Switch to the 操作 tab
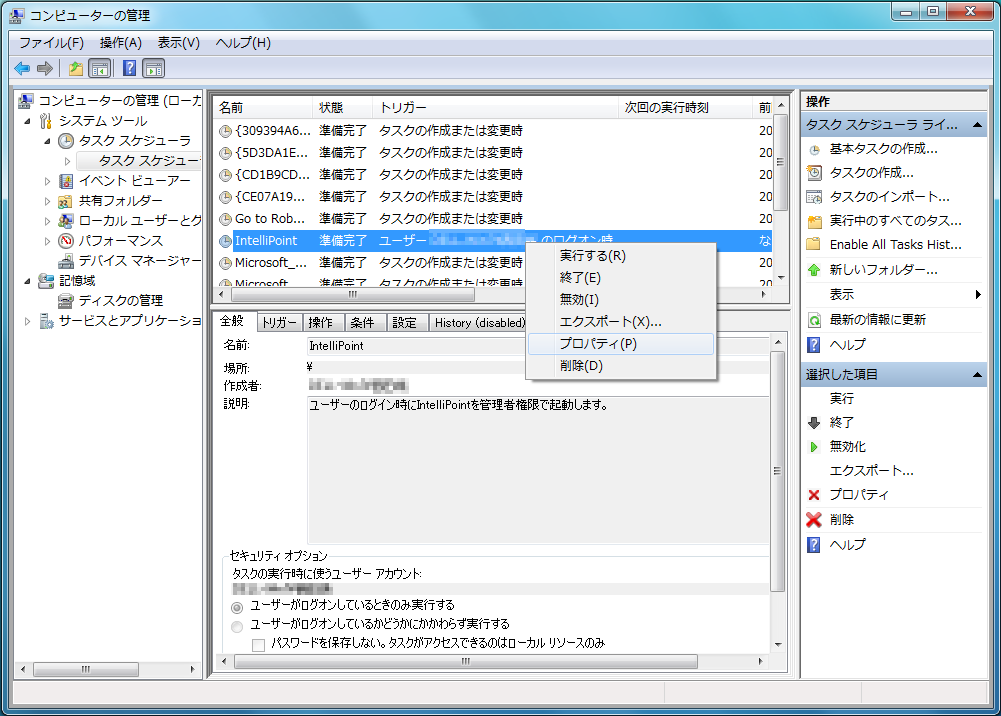This screenshot has width=1001, height=716. pos(321,323)
